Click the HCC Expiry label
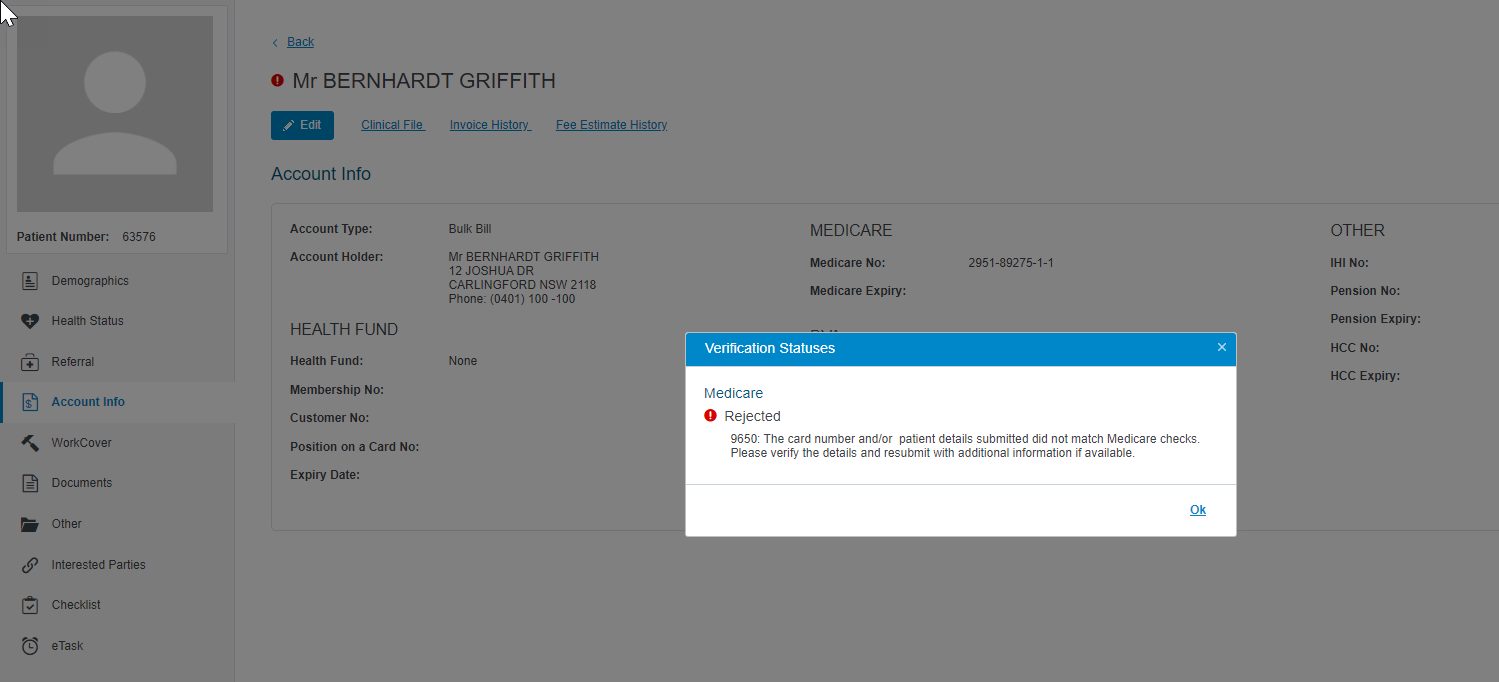This screenshot has height=682, width=1499. 1365,376
